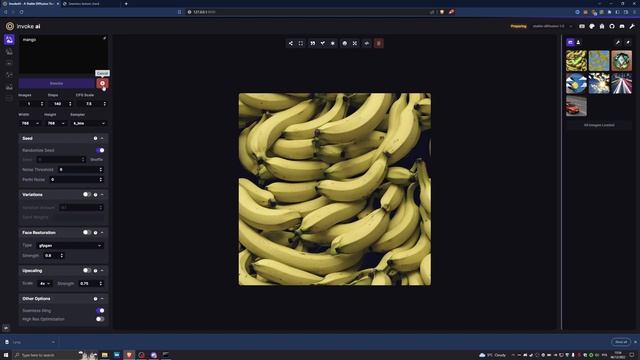
Task: Click the delete image trash icon
Action: click(378, 43)
